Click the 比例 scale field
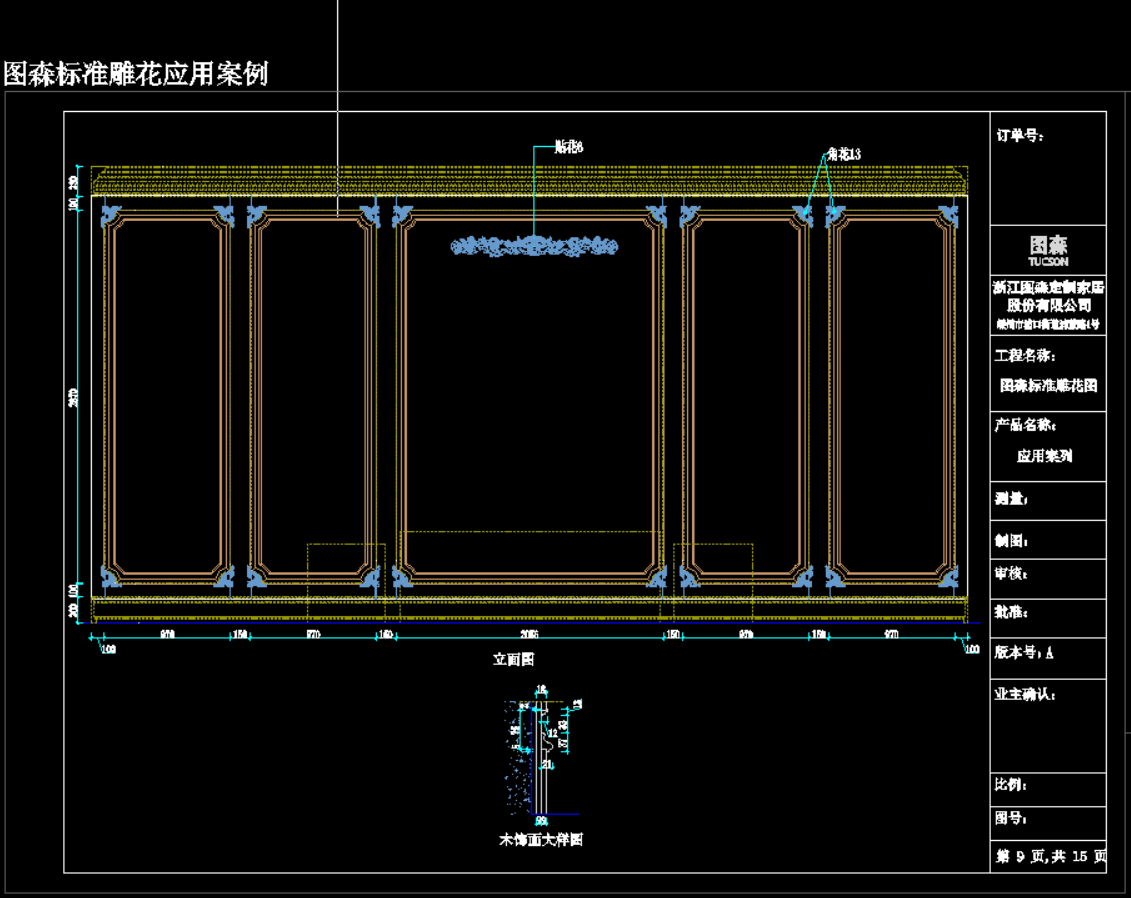 [x=1011, y=786]
